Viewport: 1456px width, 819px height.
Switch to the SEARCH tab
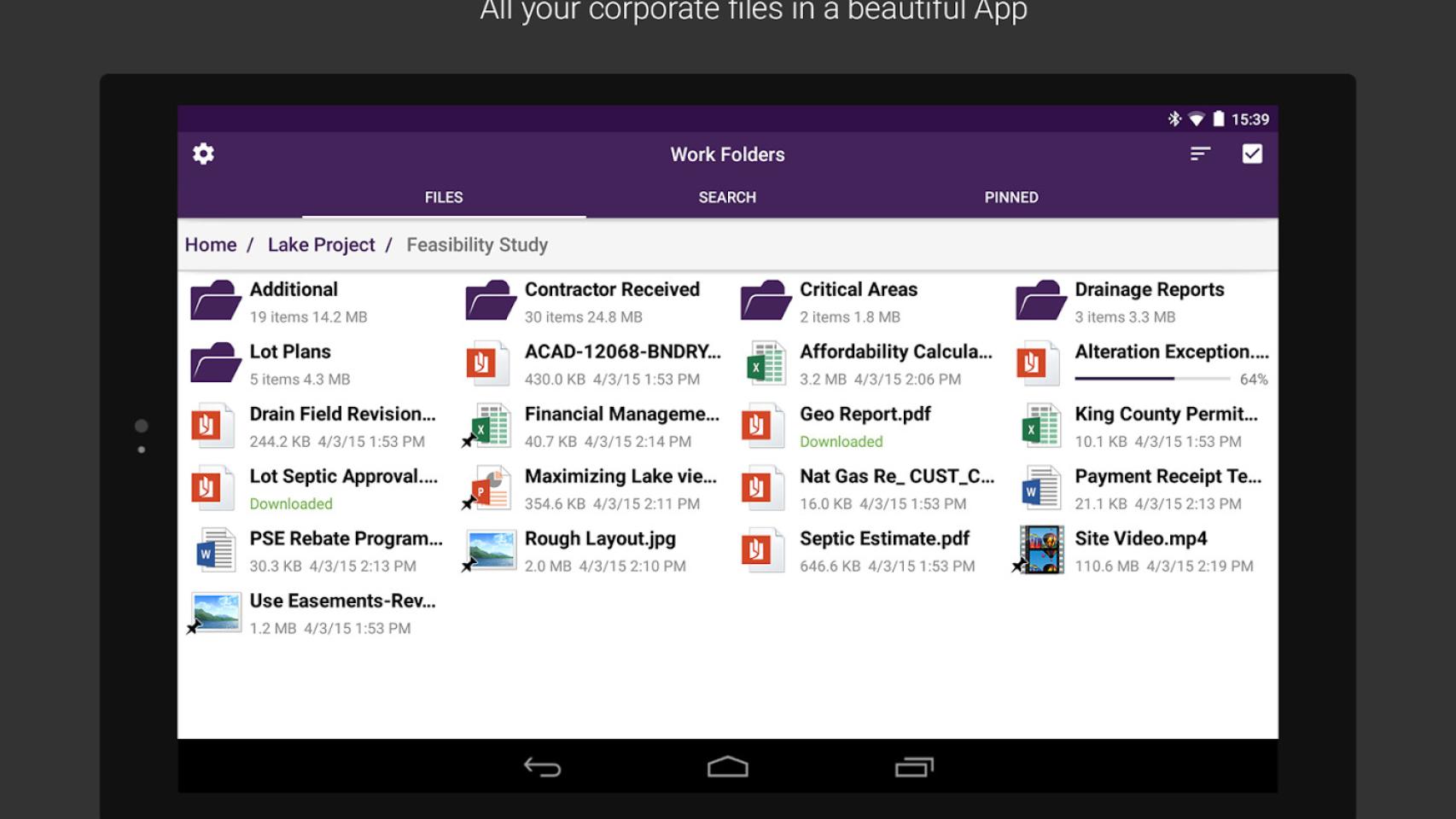(726, 197)
